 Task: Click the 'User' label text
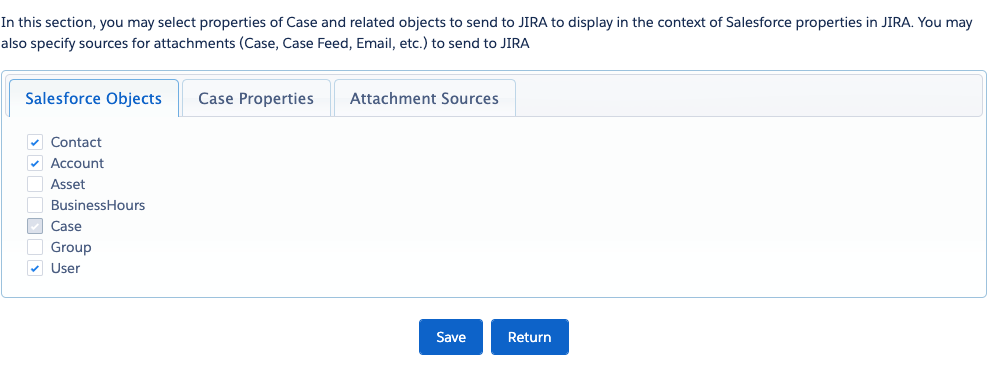65,268
